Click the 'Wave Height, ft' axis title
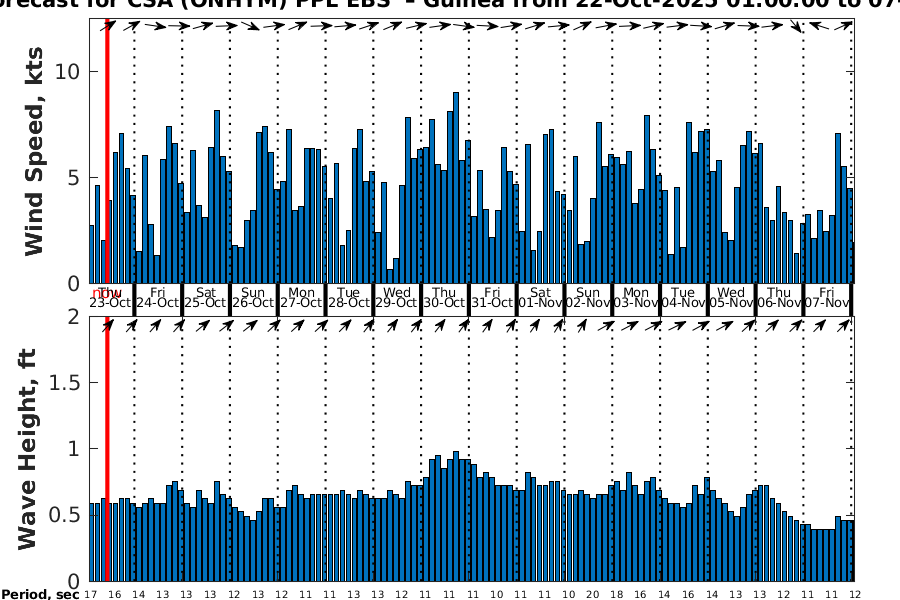The height and width of the screenshot is (600, 900). [x=28, y=448]
